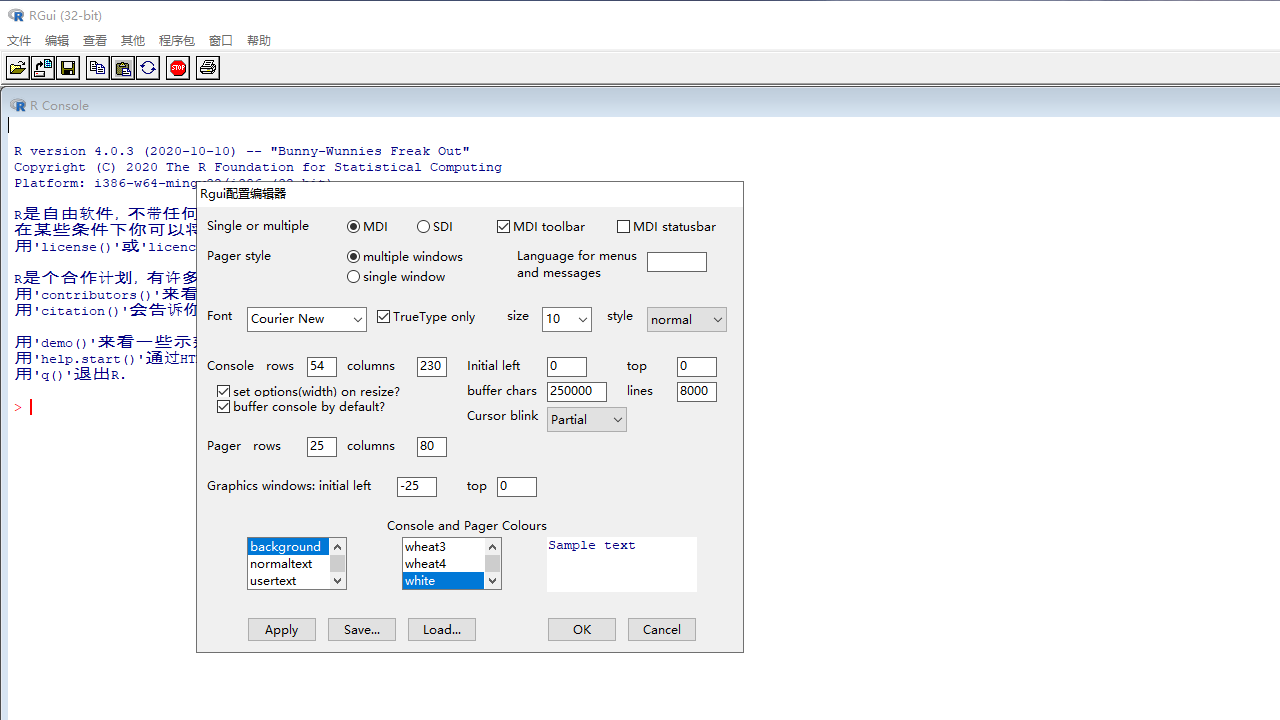Click the Copy toolbar icon
Image resolution: width=1280 pixels, height=720 pixels.
97,68
